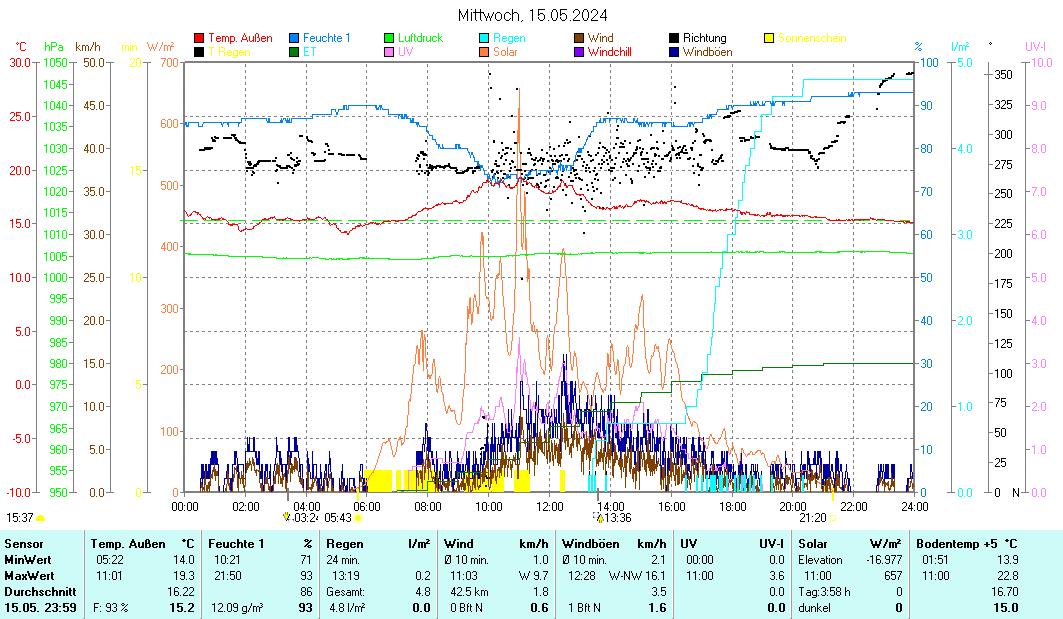The image size is (1063, 619).
Task: Click the green Luftdruck legend swatch
Action: pos(388,39)
